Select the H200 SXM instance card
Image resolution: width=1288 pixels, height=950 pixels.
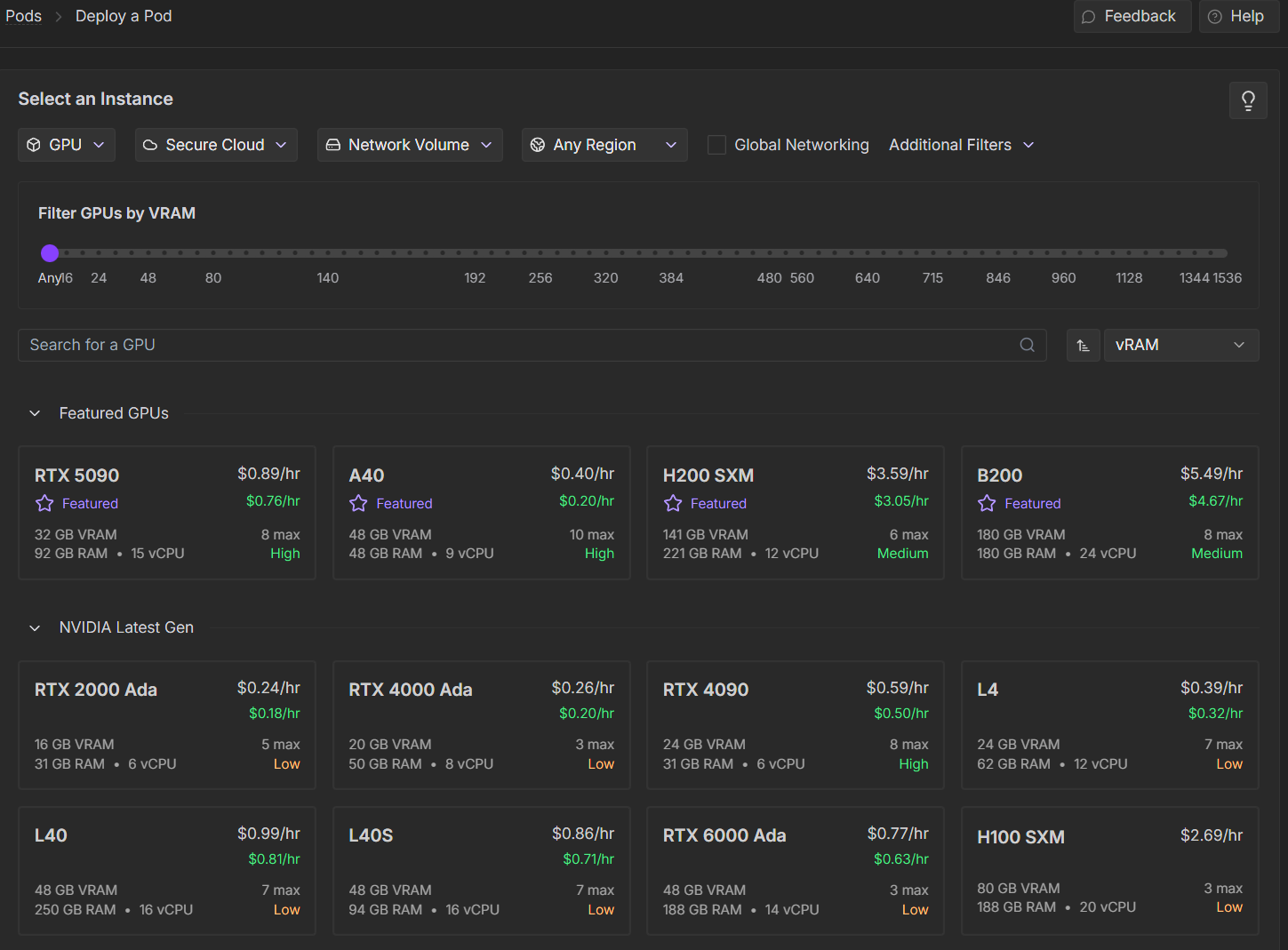[796, 513]
